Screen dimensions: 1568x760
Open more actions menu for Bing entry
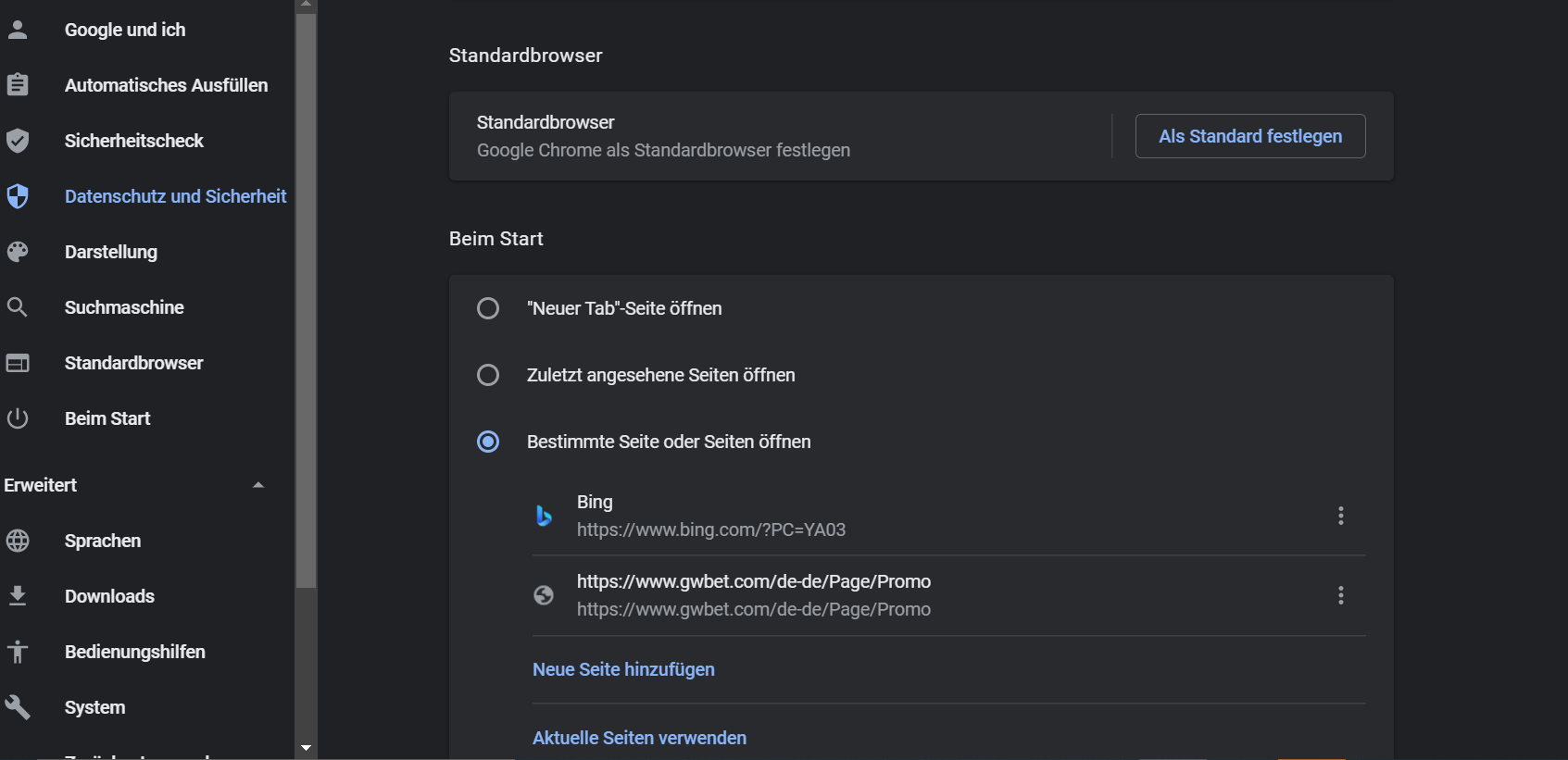point(1340,516)
